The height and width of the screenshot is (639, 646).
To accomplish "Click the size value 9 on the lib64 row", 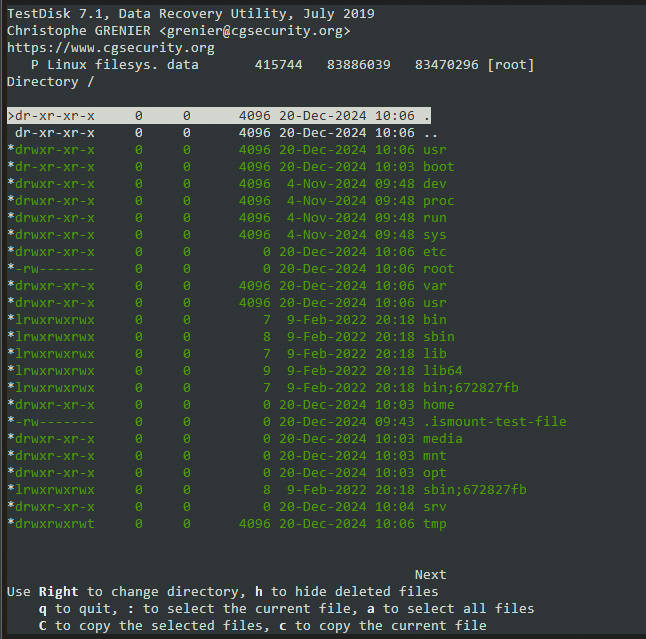I will [x=267, y=370].
